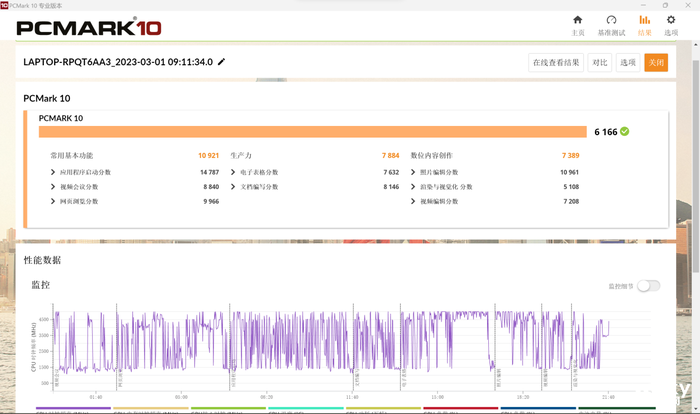Screen dimensions: 700x414
Task: Click the pencil icon to rename result
Action: [222, 62]
